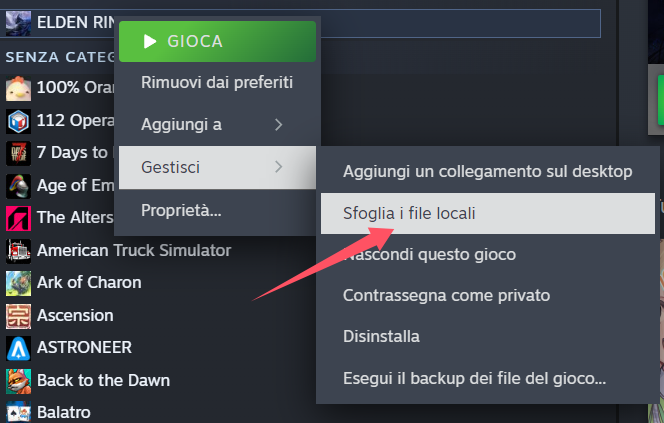Click the ASTRONEER blue icon
The height and width of the screenshot is (423, 664).
[x=18, y=348]
